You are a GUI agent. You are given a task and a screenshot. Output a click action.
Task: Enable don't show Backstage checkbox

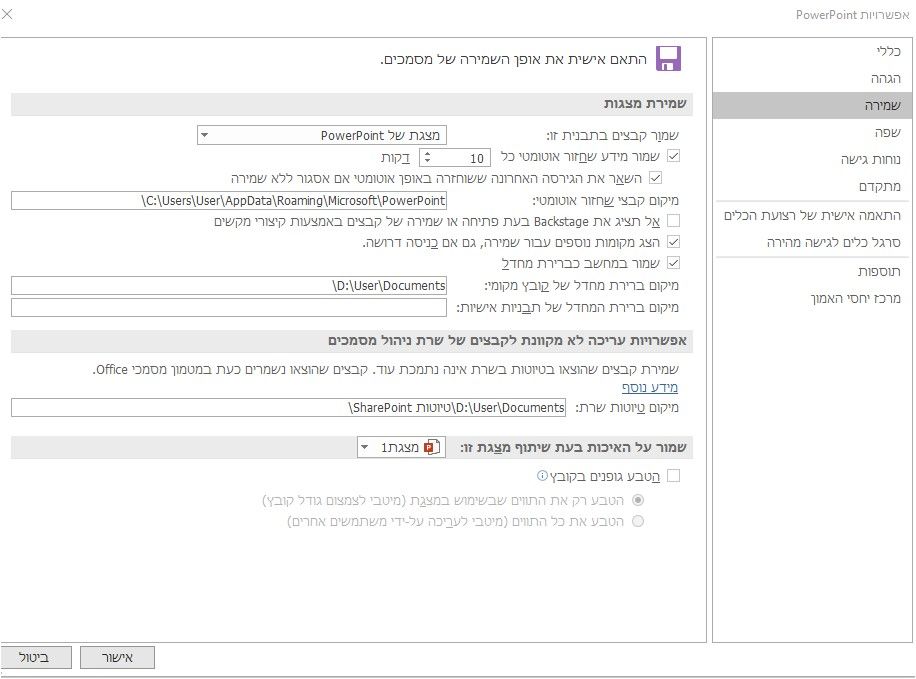click(x=674, y=221)
